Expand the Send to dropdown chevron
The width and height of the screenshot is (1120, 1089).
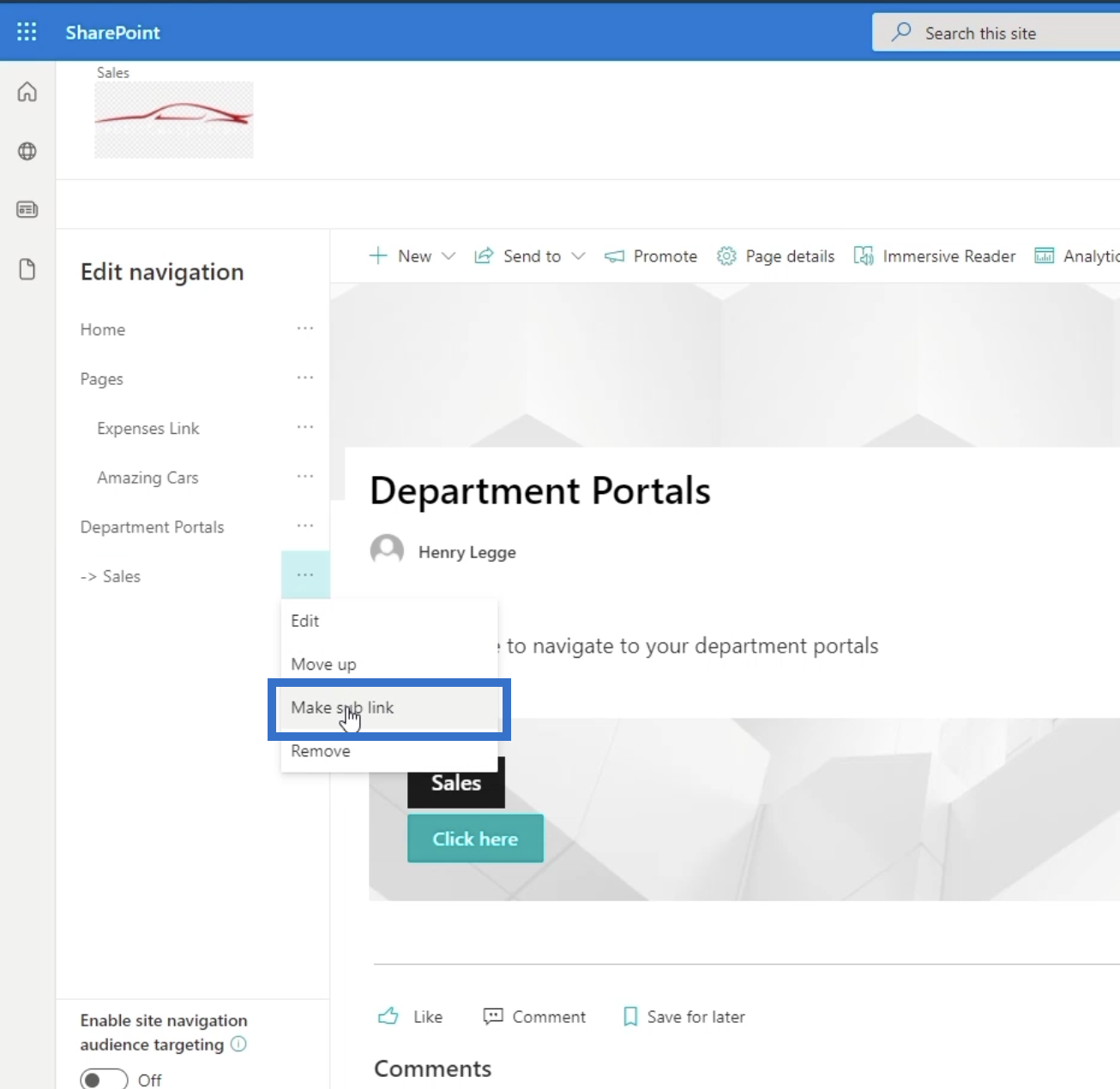(578, 256)
